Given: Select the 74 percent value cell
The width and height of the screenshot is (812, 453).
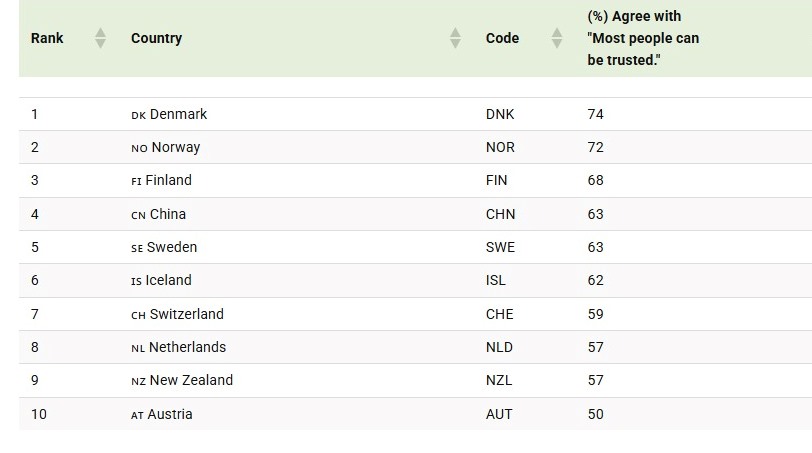Looking at the screenshot, I should pos(596,114).
